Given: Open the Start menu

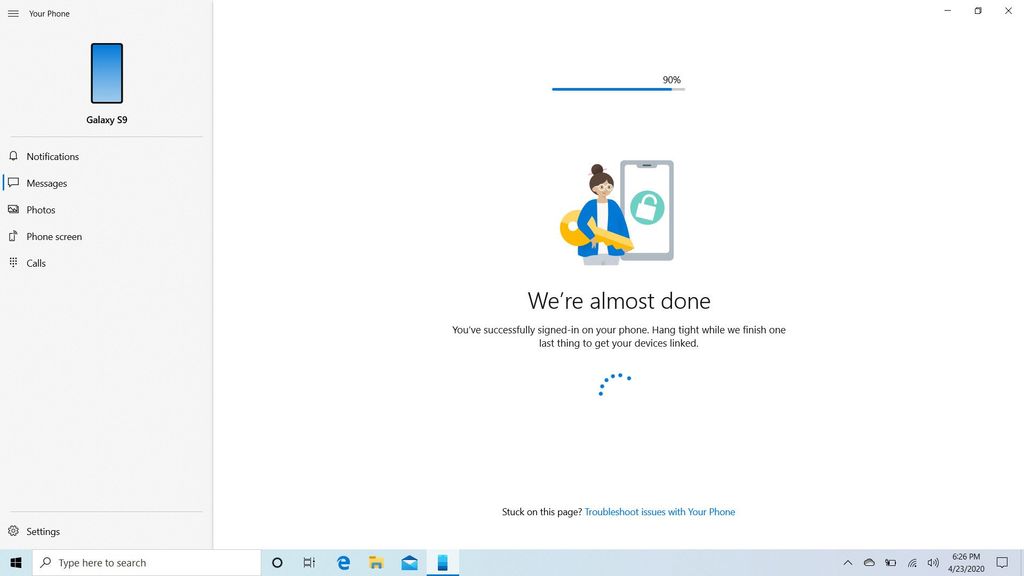Looking at the screenshot, I should click(15, 562).
